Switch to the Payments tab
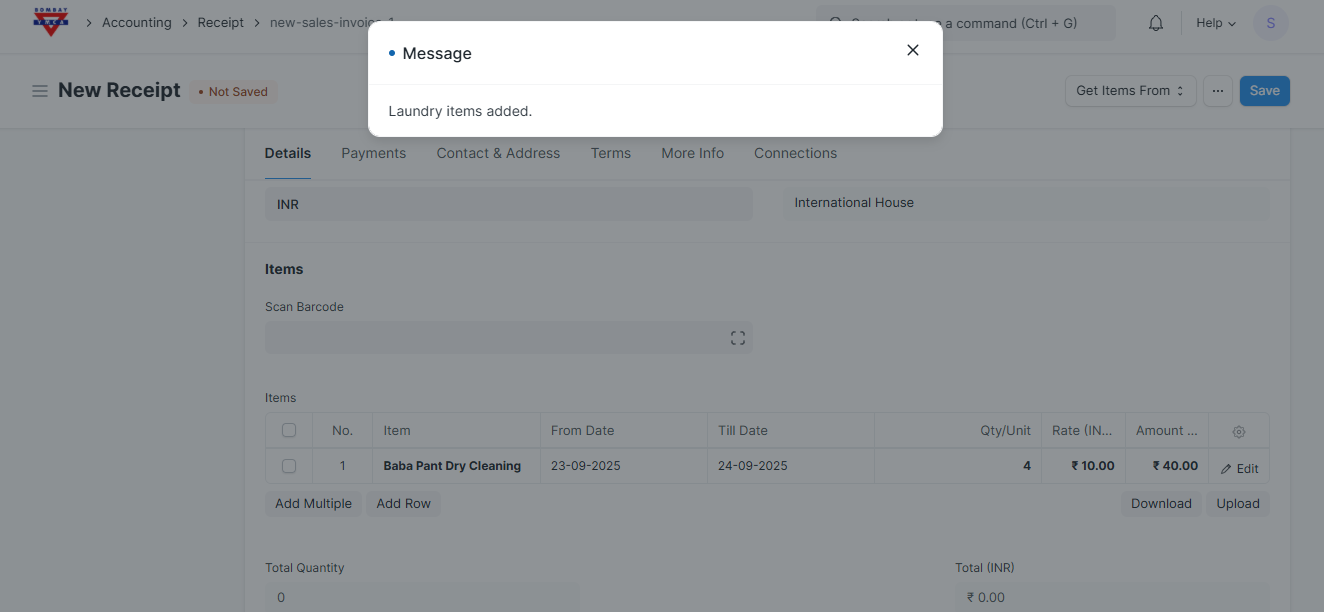Image resolution: width=1324 pixels, height=612 pixels. [x=373, y=153]
